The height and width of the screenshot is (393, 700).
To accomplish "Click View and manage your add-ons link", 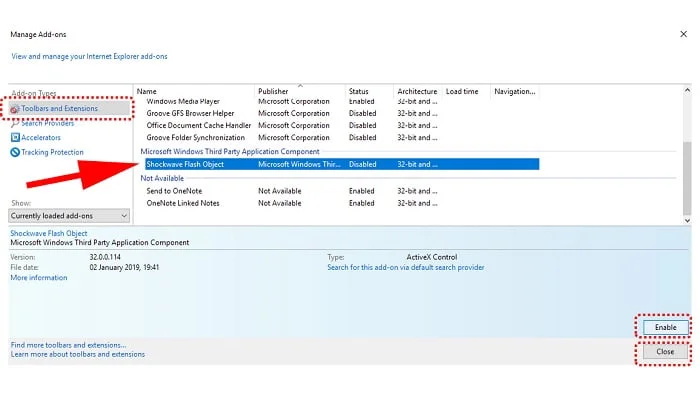I will (89, 56).
